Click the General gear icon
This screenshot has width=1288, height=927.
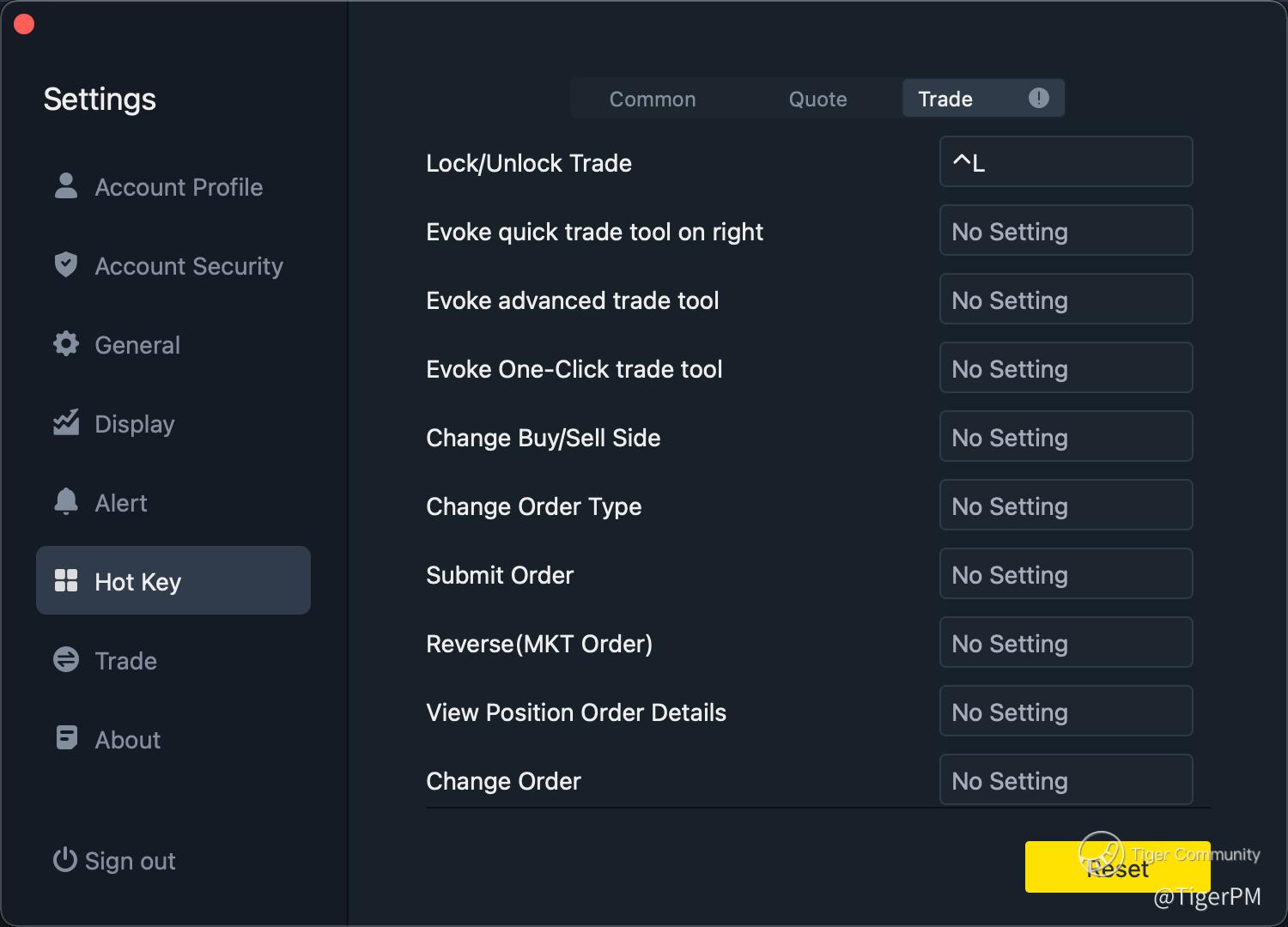pyautogui.click(x=66, y=344)
